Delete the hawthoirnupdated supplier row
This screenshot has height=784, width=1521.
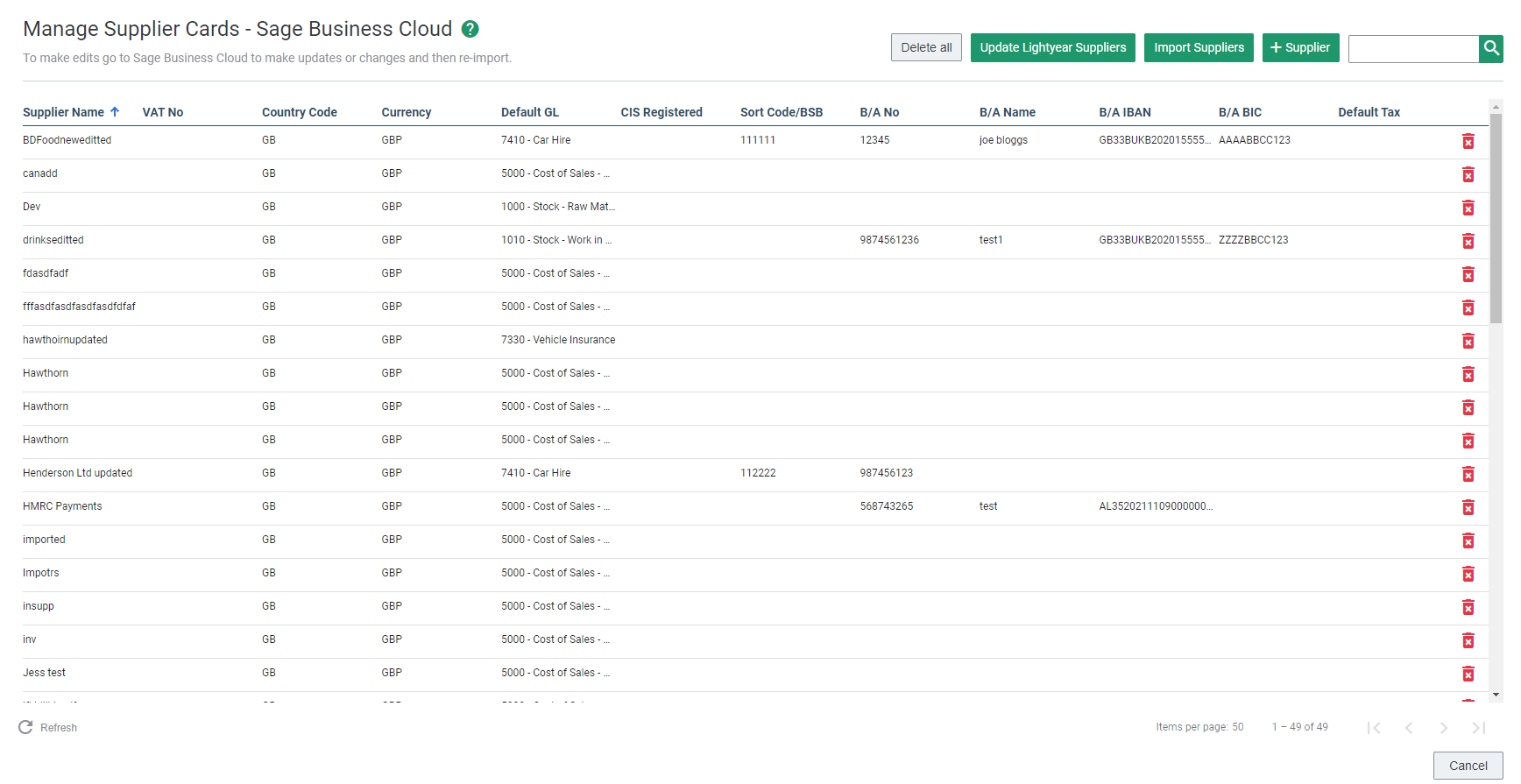(x=1468, y=341)
